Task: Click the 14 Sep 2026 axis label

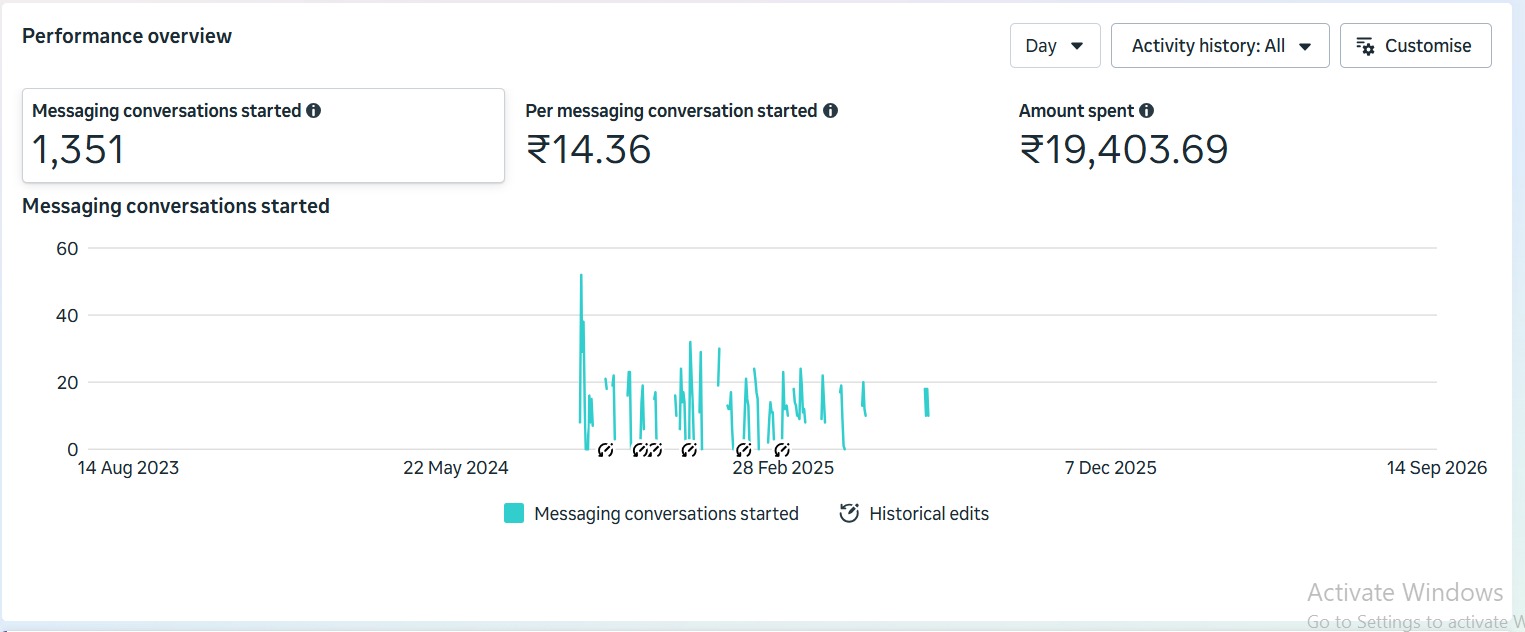Action: tap(1436, 468)
